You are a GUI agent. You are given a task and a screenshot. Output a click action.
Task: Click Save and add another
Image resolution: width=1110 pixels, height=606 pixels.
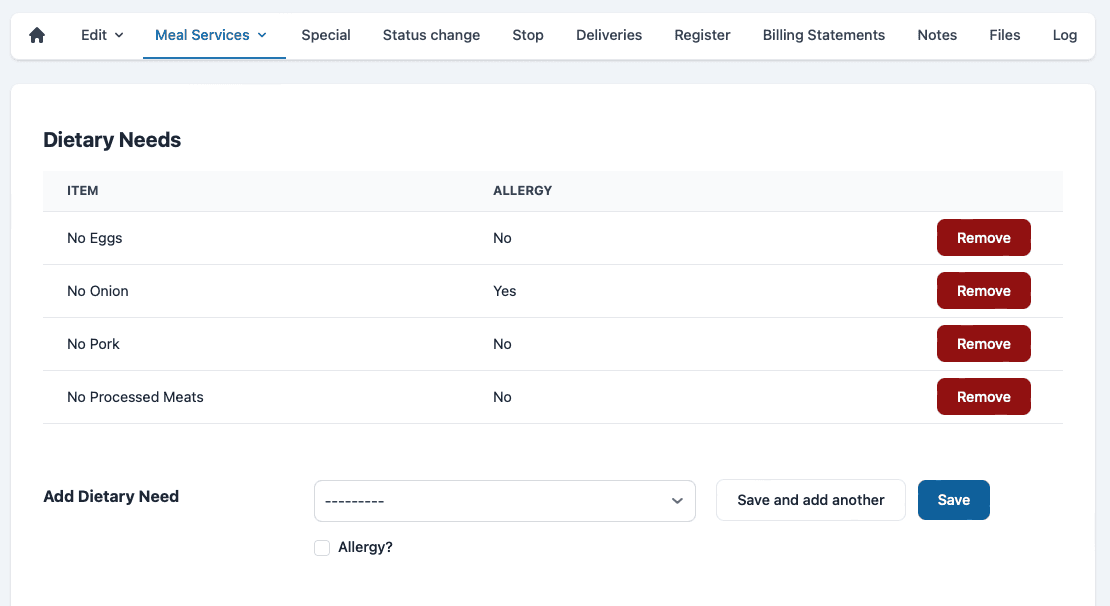[x=810, y=500]
